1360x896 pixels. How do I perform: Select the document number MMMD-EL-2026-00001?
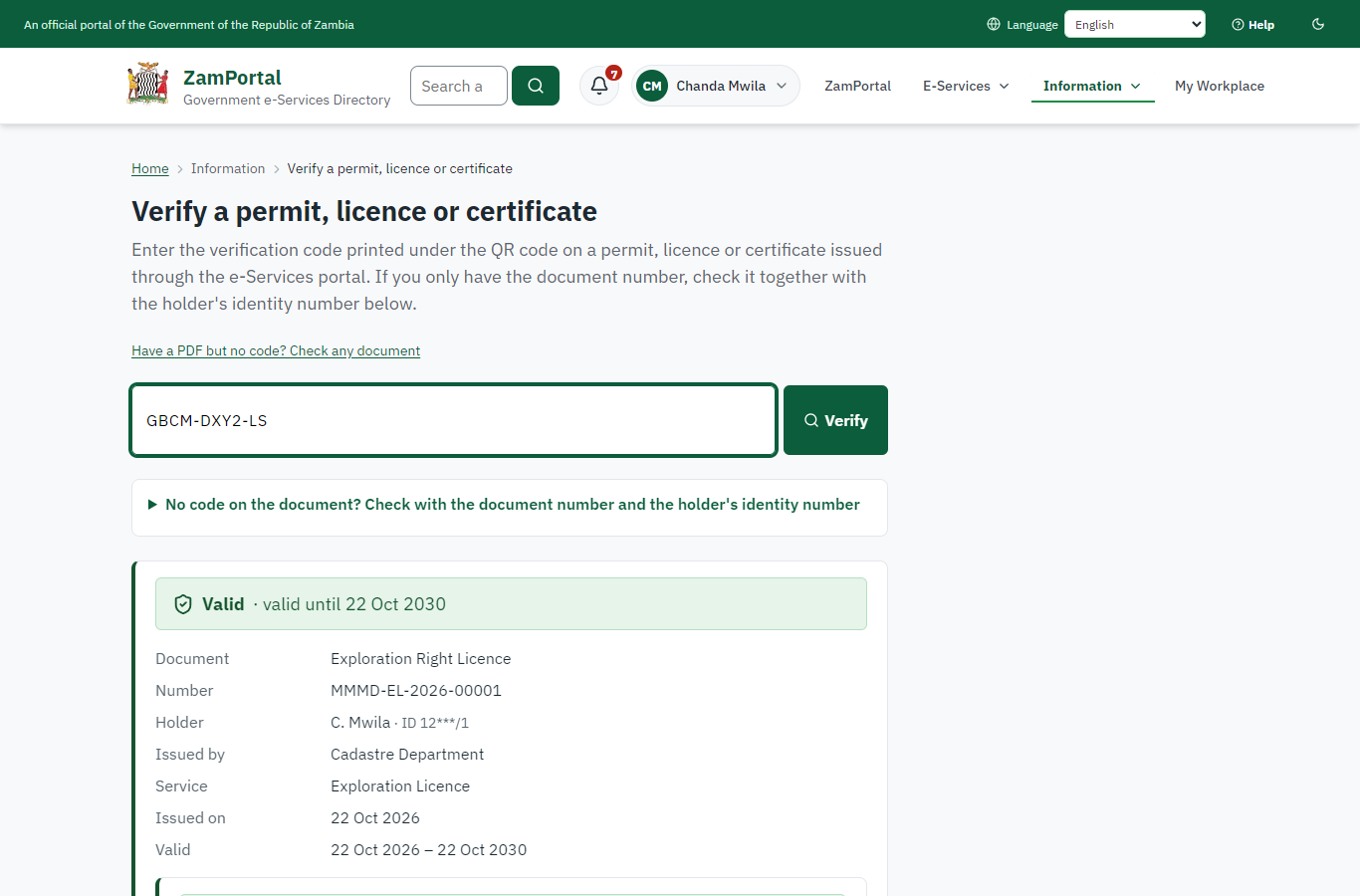416,690
